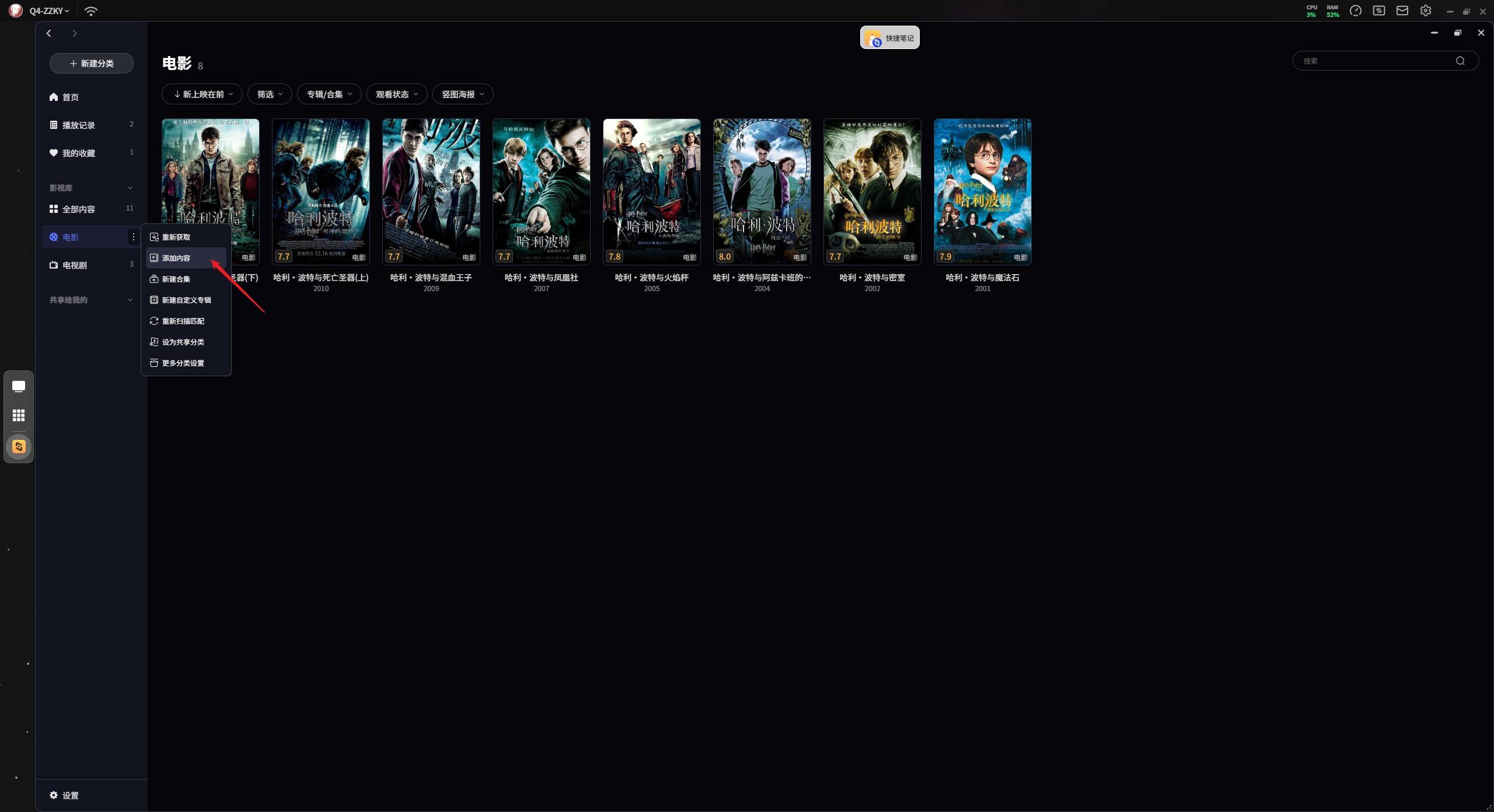This screenshot has height=812, width=1494.
Task: Click the 7.9 rating badge
Action: (x=945, y=257)
